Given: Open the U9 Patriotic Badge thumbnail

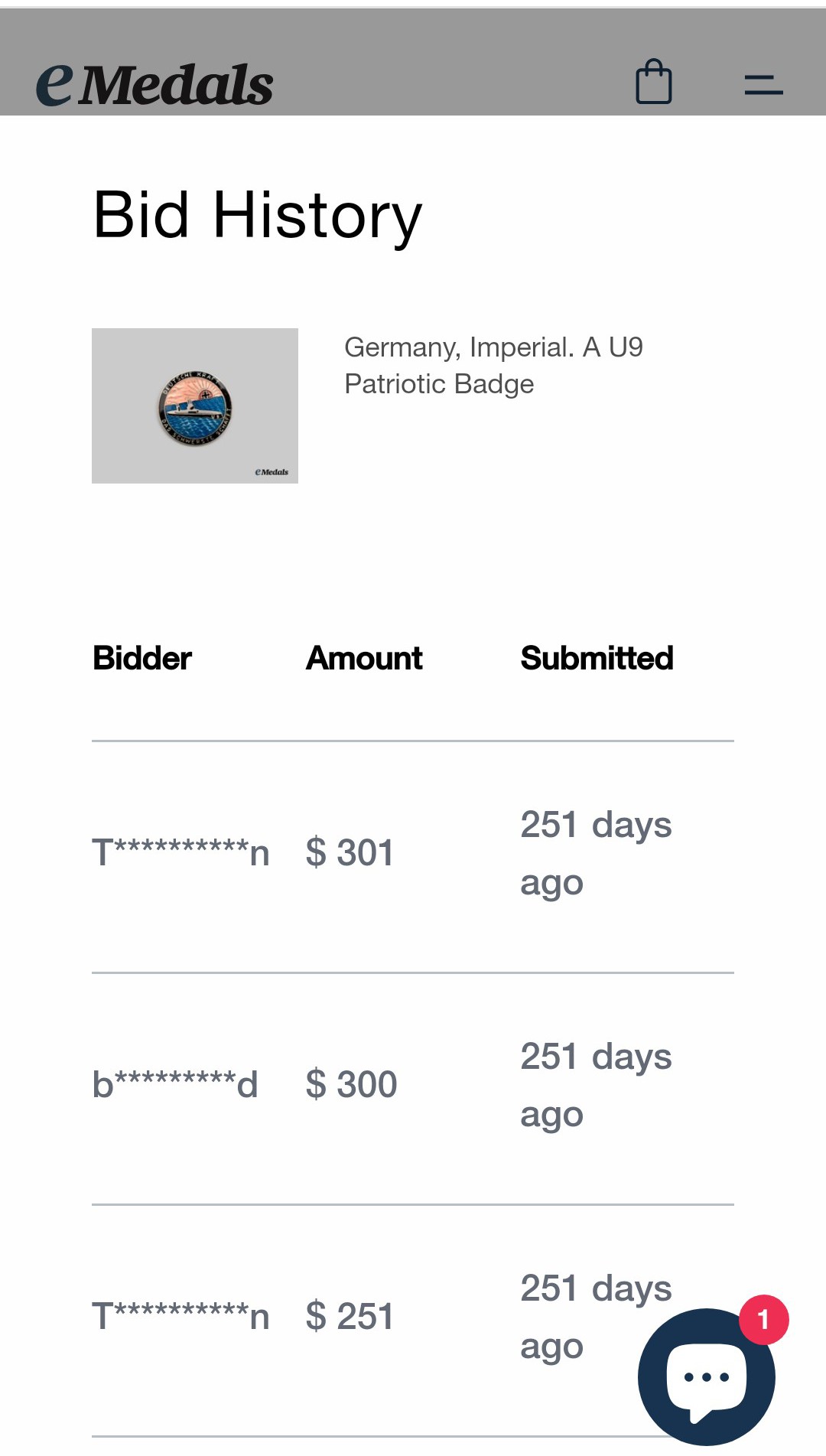Looking at the screenshot, I should point(195,406).
